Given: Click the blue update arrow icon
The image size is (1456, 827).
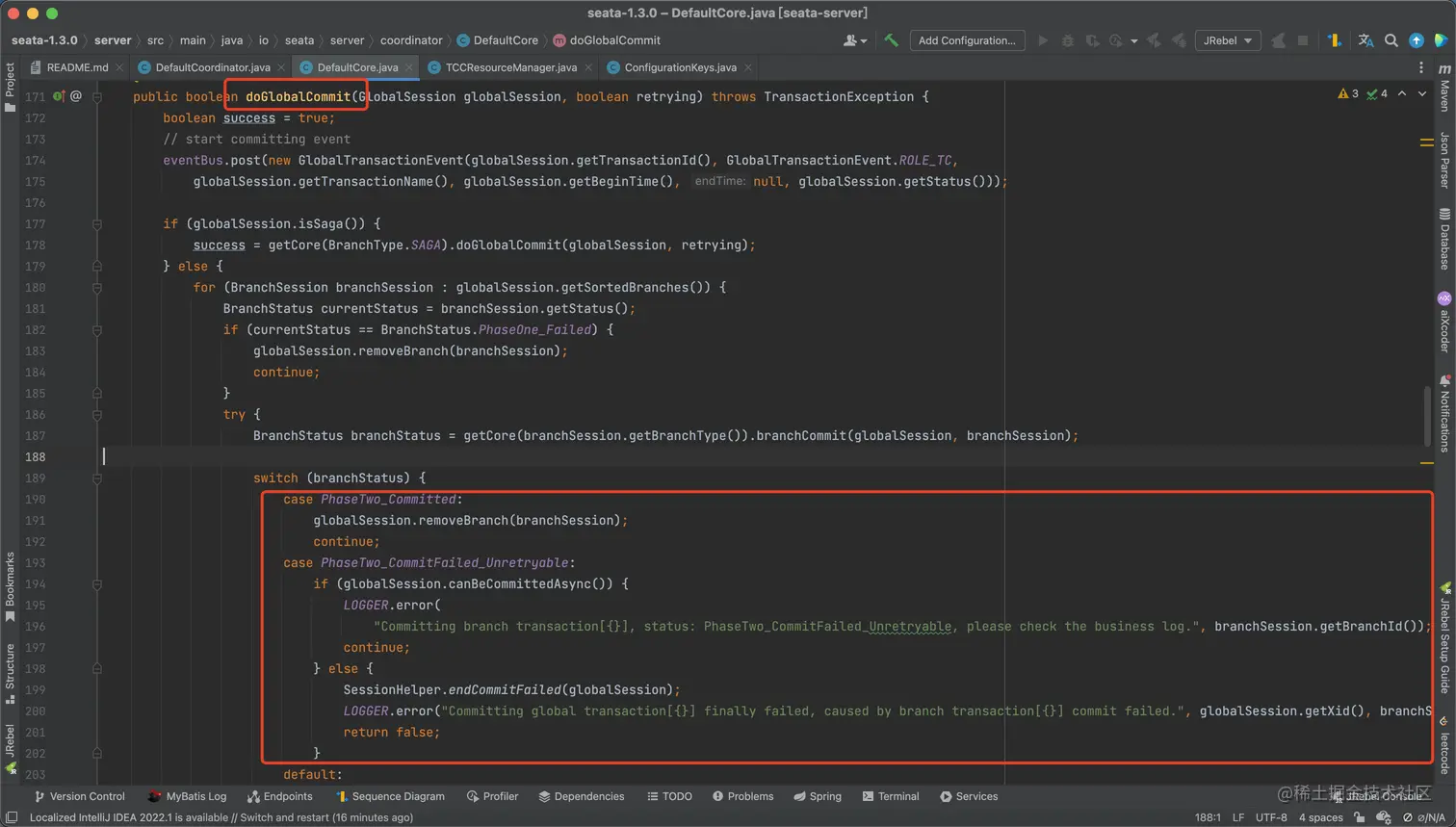Looking at the screenshot, I should pos(1417,40).
